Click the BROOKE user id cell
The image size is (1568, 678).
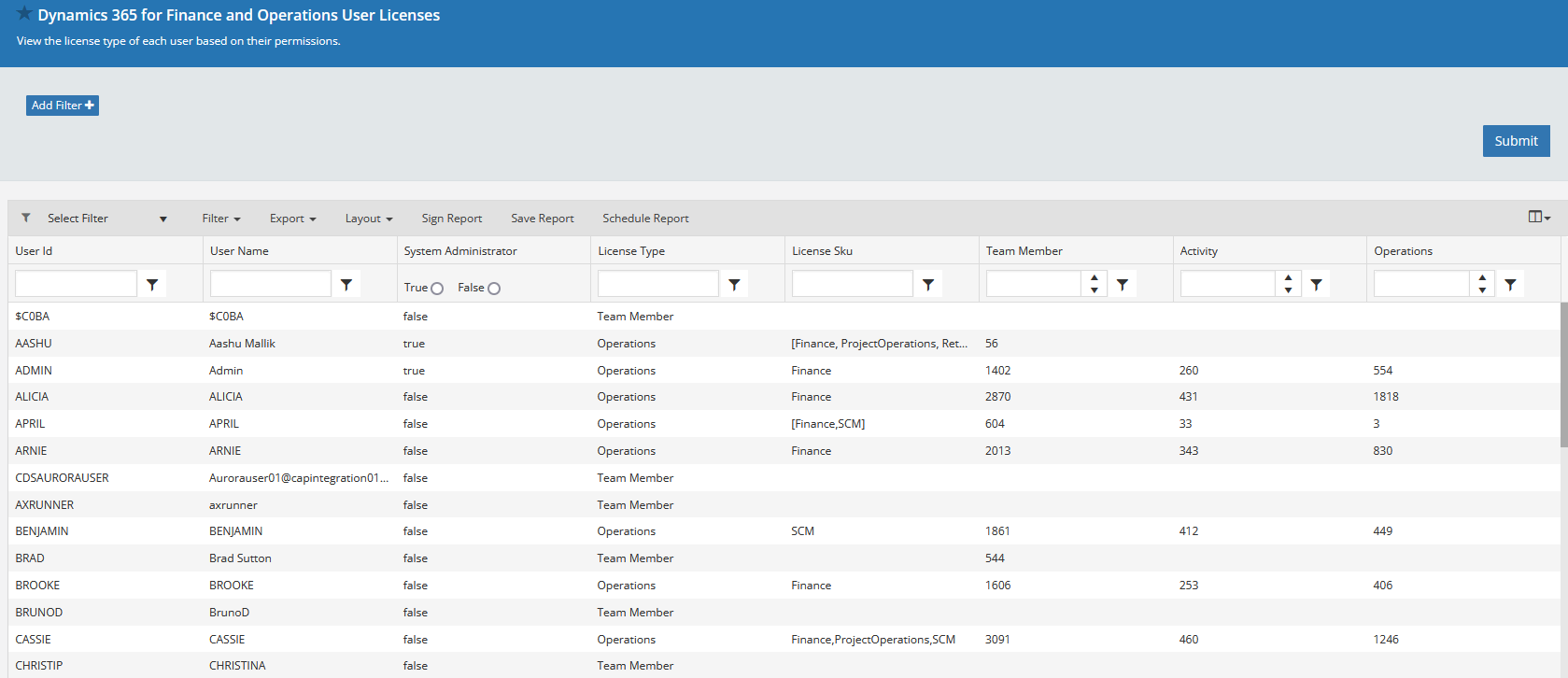click(x=37, y=586)
